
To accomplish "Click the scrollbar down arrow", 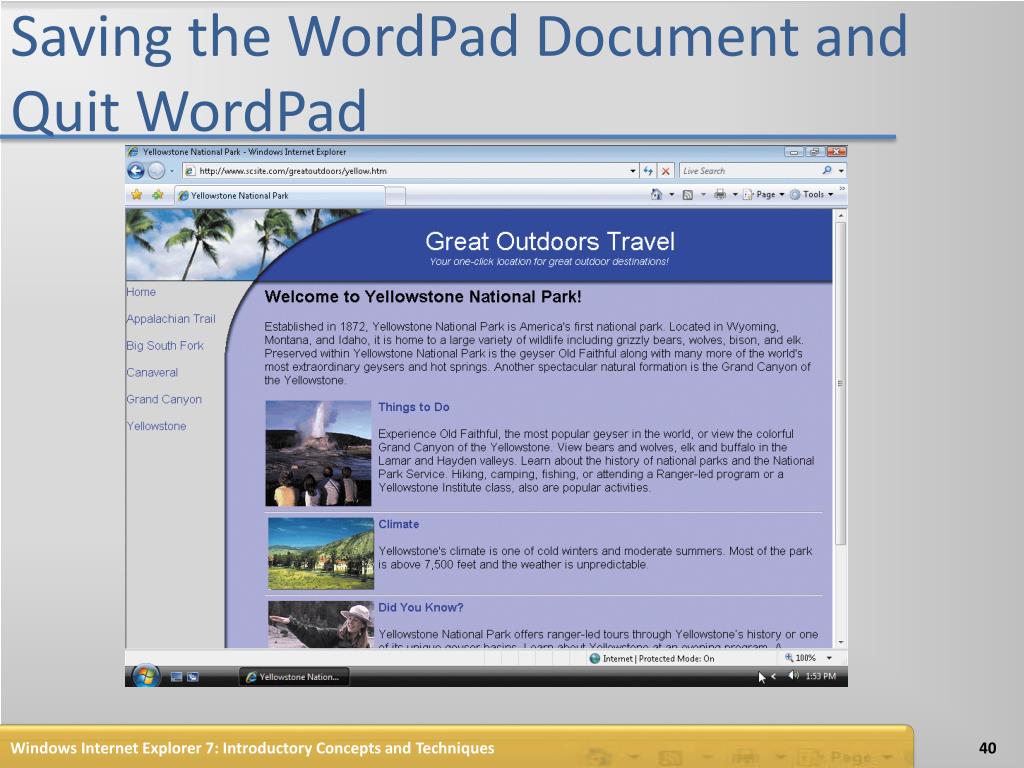I will point(840,643).
